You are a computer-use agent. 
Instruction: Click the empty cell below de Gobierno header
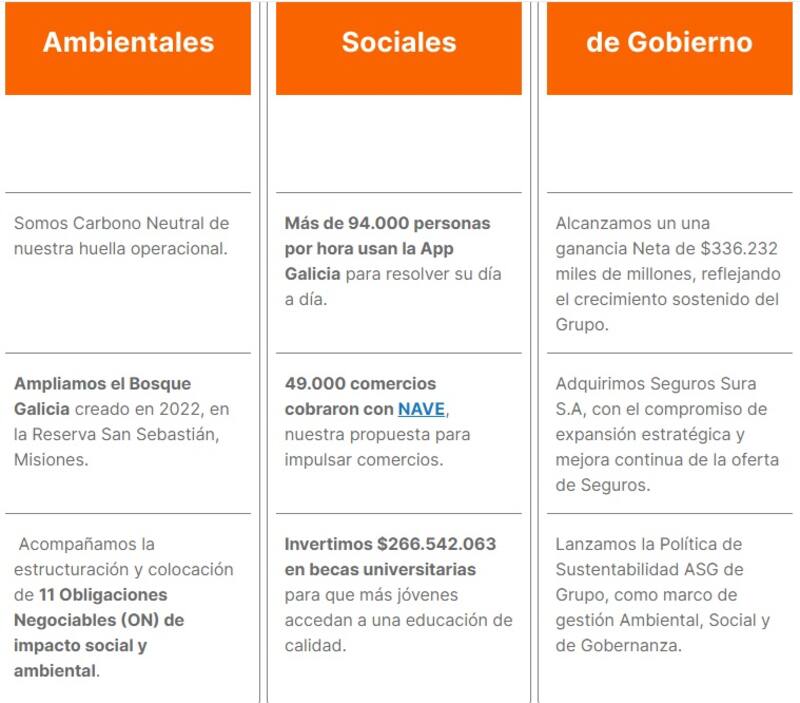pos(669,143)
